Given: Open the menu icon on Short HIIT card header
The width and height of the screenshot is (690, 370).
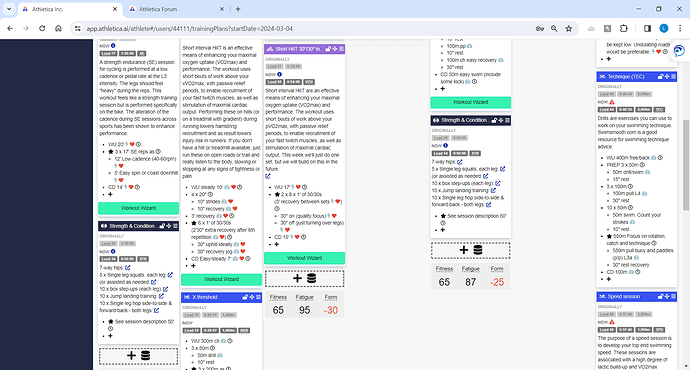Looking at the screenshot, I should point(341,49).
